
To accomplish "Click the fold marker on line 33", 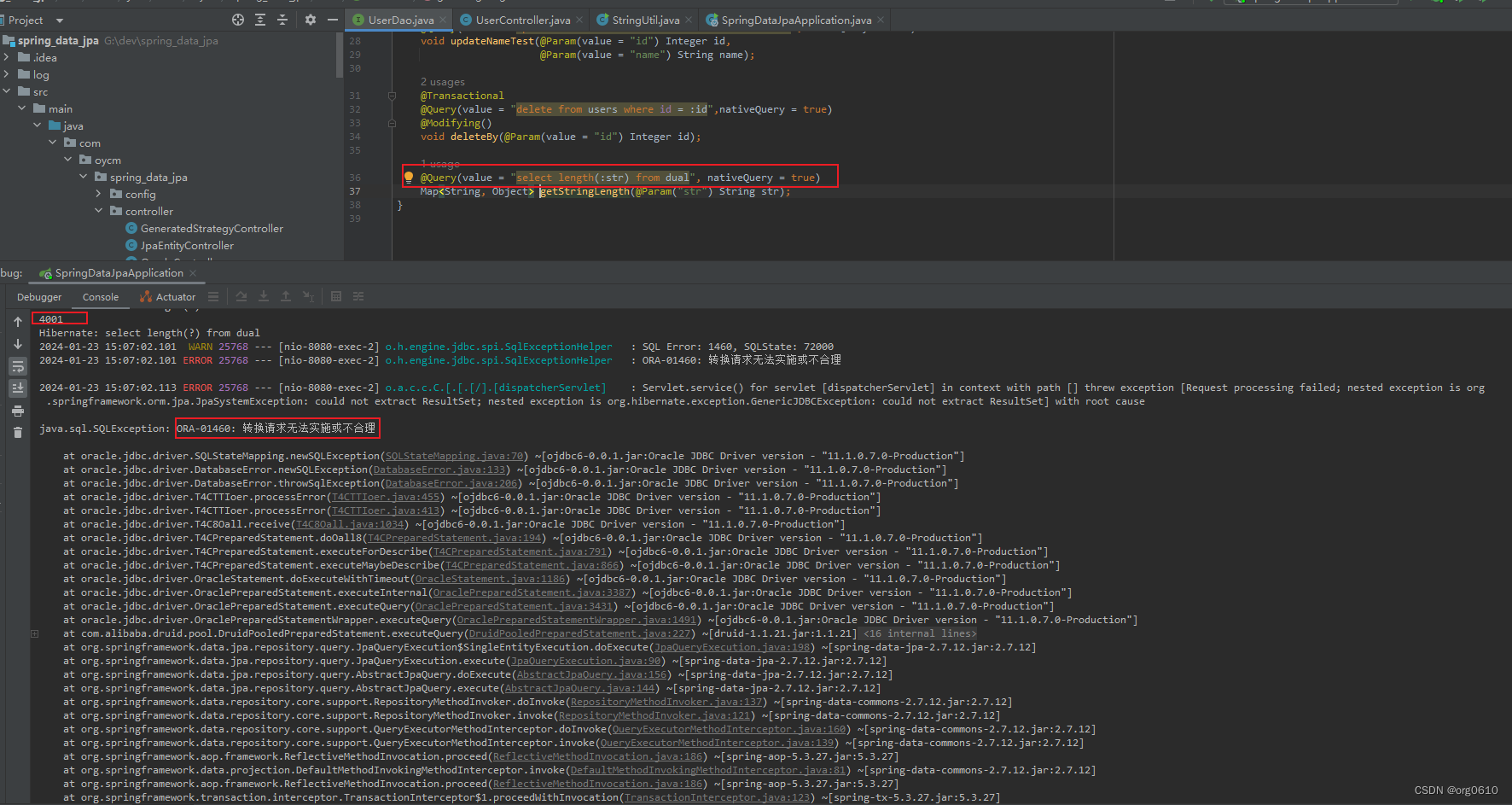I will [392, 123].
